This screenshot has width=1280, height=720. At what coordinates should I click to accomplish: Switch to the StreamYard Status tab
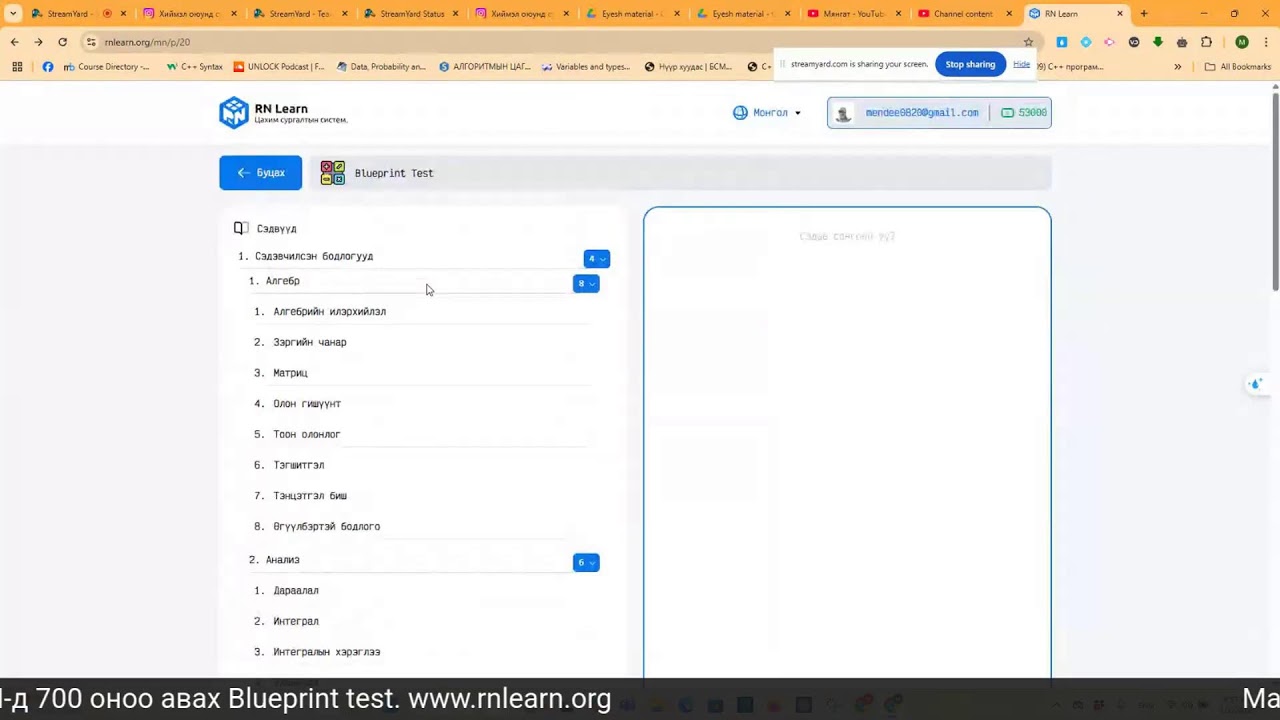click(x=411, y=14)
